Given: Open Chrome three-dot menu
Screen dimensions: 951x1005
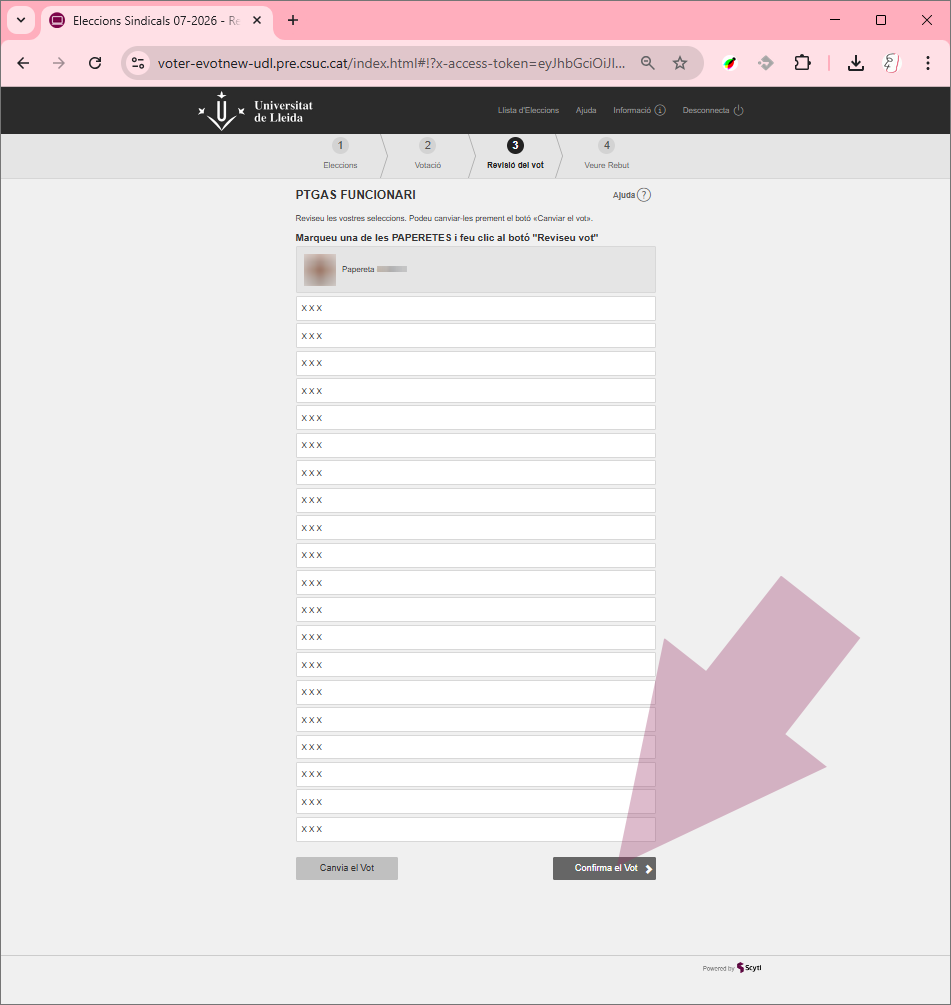Looking at the screenshot, I should [927, 63].
